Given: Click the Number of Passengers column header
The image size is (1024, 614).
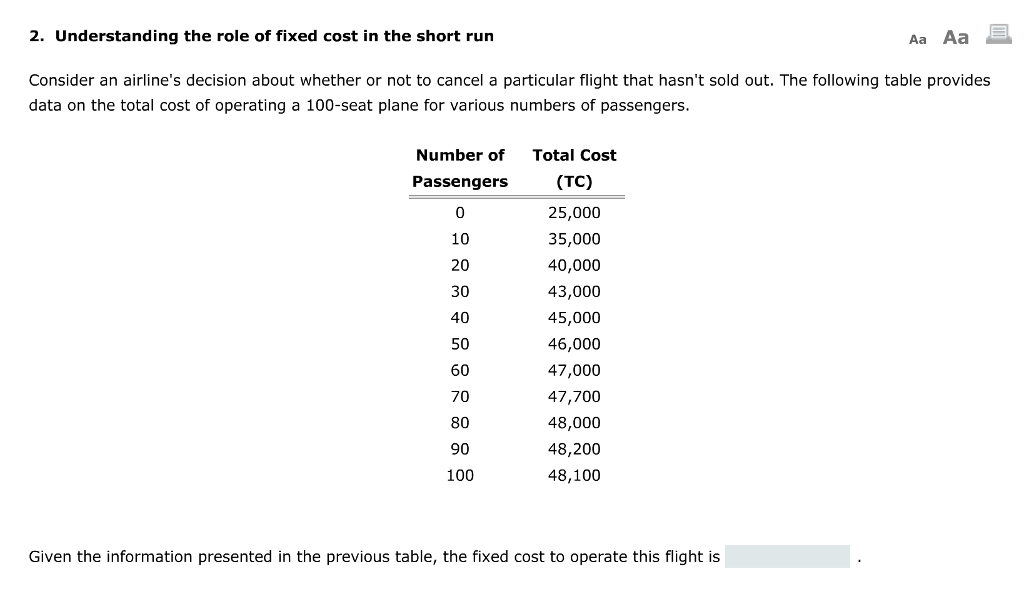Looking at the screenshot, I should point(460,168).
